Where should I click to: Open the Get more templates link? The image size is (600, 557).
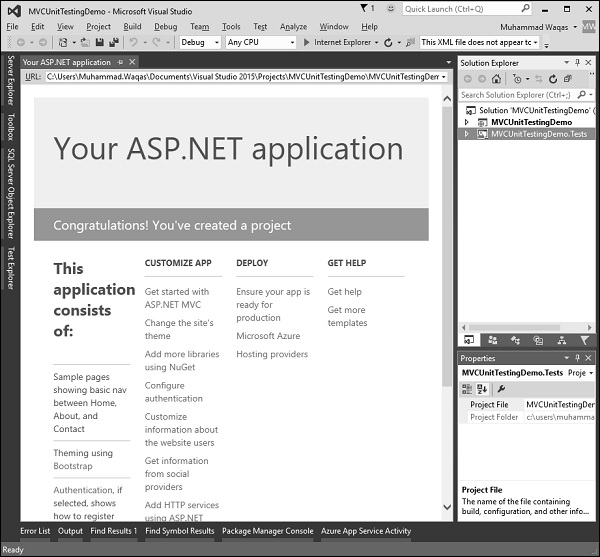[x=347, y=316]
